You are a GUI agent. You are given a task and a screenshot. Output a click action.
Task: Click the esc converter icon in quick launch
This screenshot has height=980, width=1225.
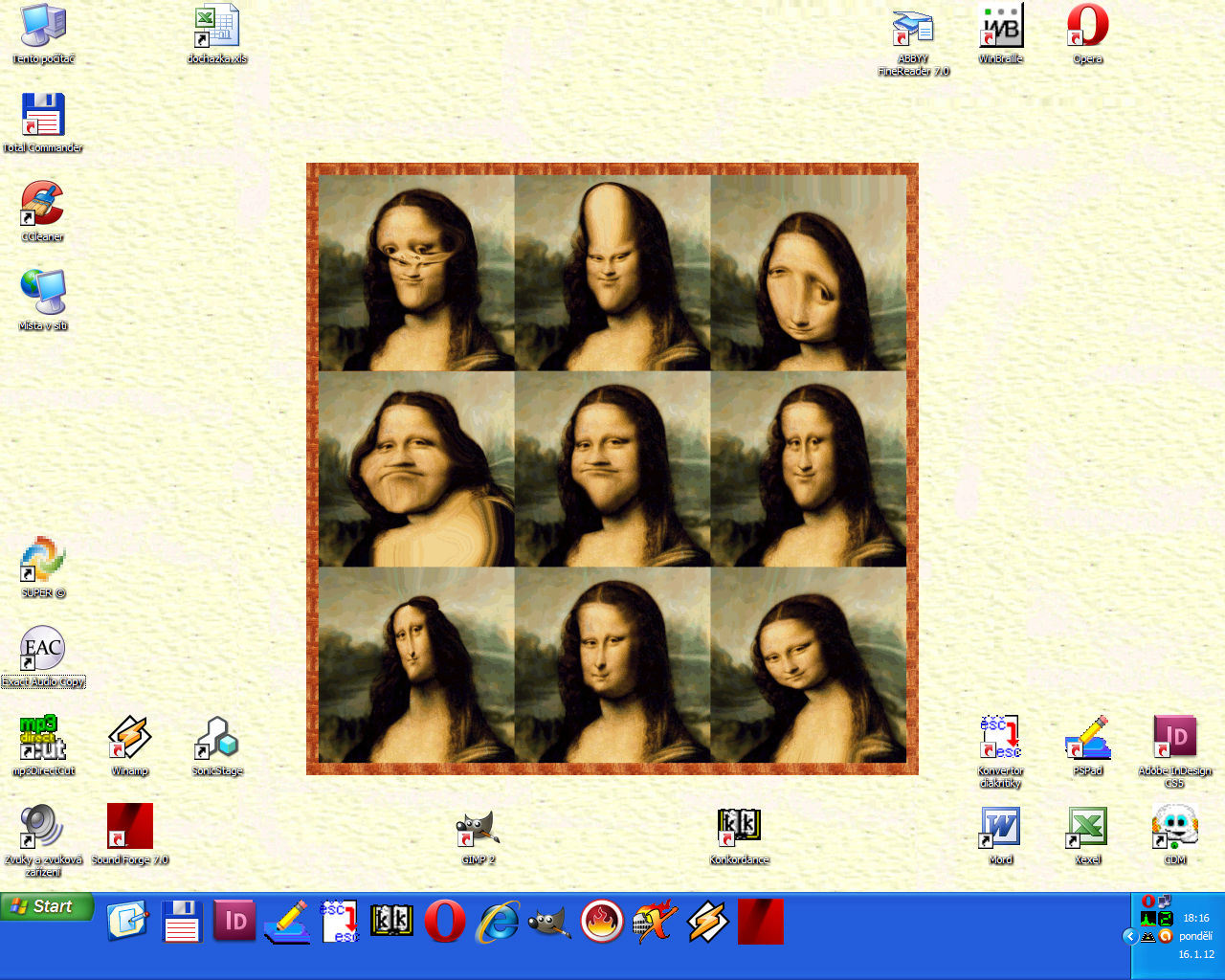340,922
